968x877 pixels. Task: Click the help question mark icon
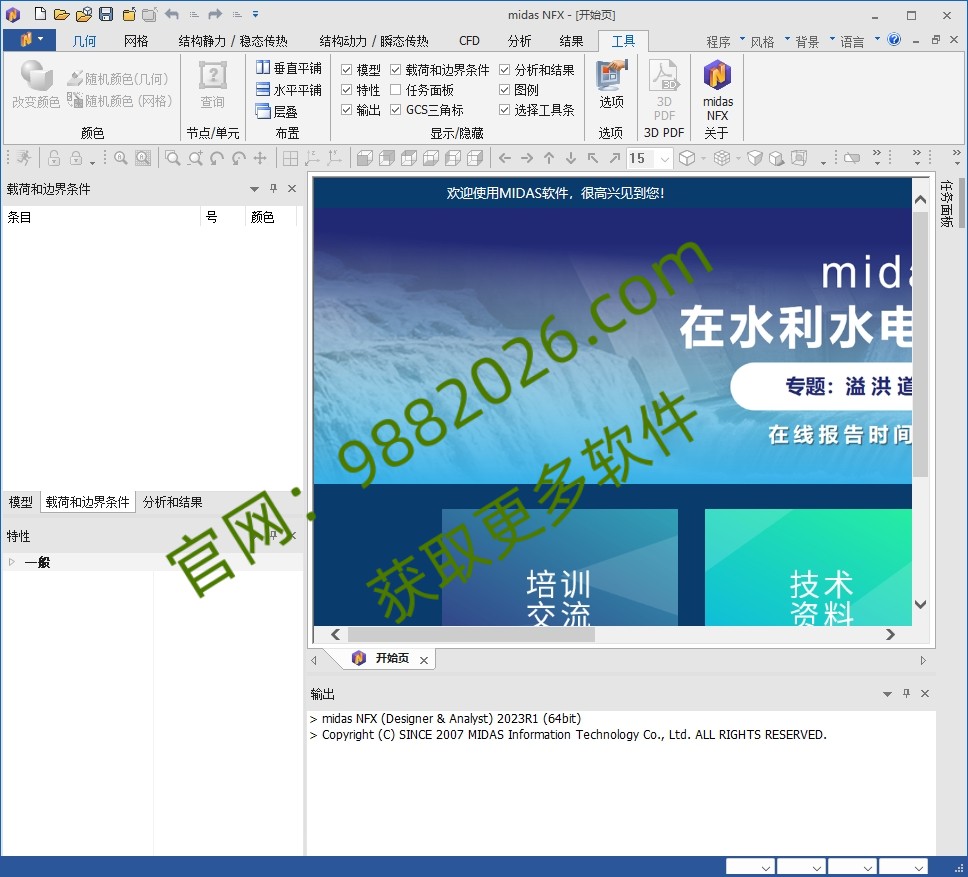pos(894,40)
